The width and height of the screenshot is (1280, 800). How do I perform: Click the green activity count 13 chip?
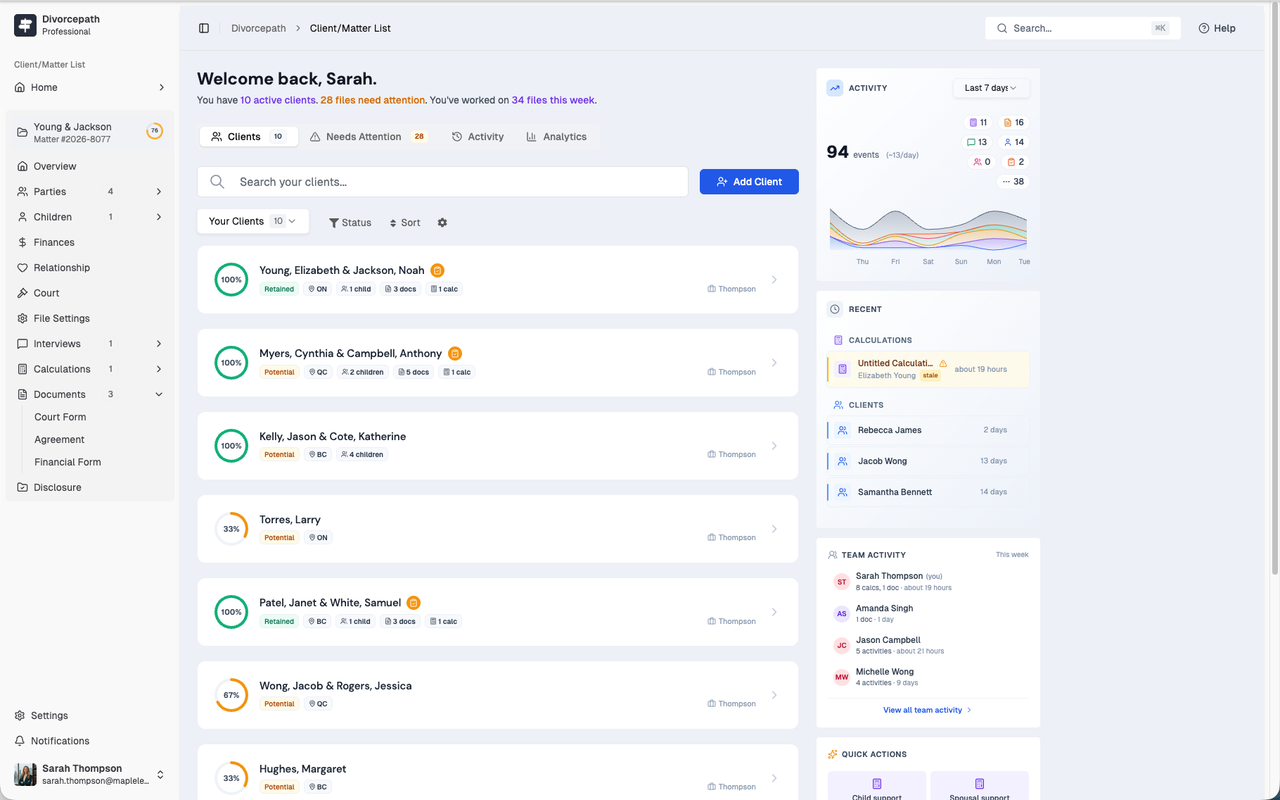click(x=978, y=142)
